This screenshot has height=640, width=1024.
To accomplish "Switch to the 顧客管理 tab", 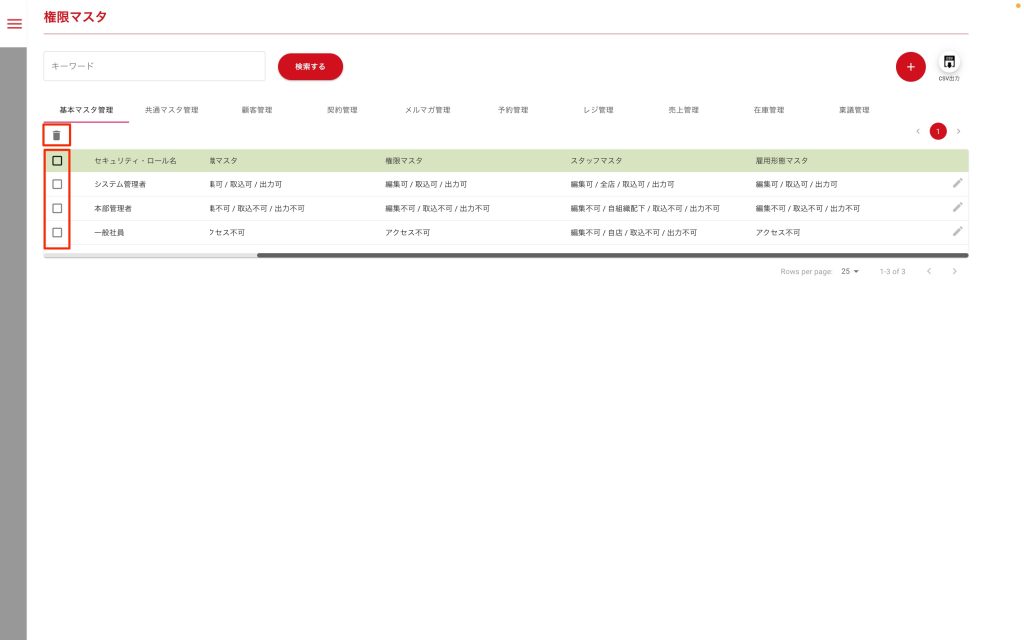I will tap(257, 110).
